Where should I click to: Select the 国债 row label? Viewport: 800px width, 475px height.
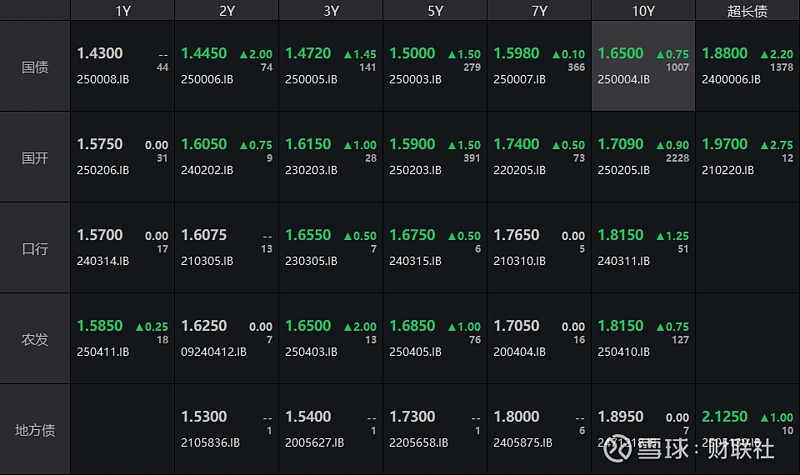tap(35, 67)
